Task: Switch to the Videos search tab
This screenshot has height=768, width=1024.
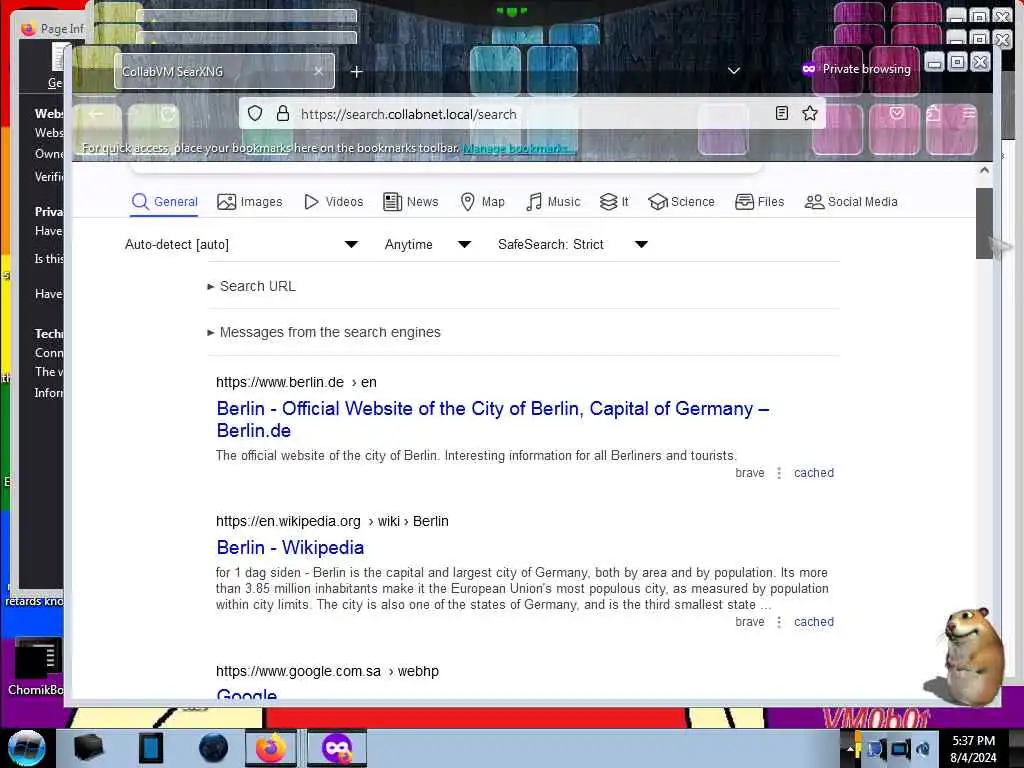Action: [333, 202]
